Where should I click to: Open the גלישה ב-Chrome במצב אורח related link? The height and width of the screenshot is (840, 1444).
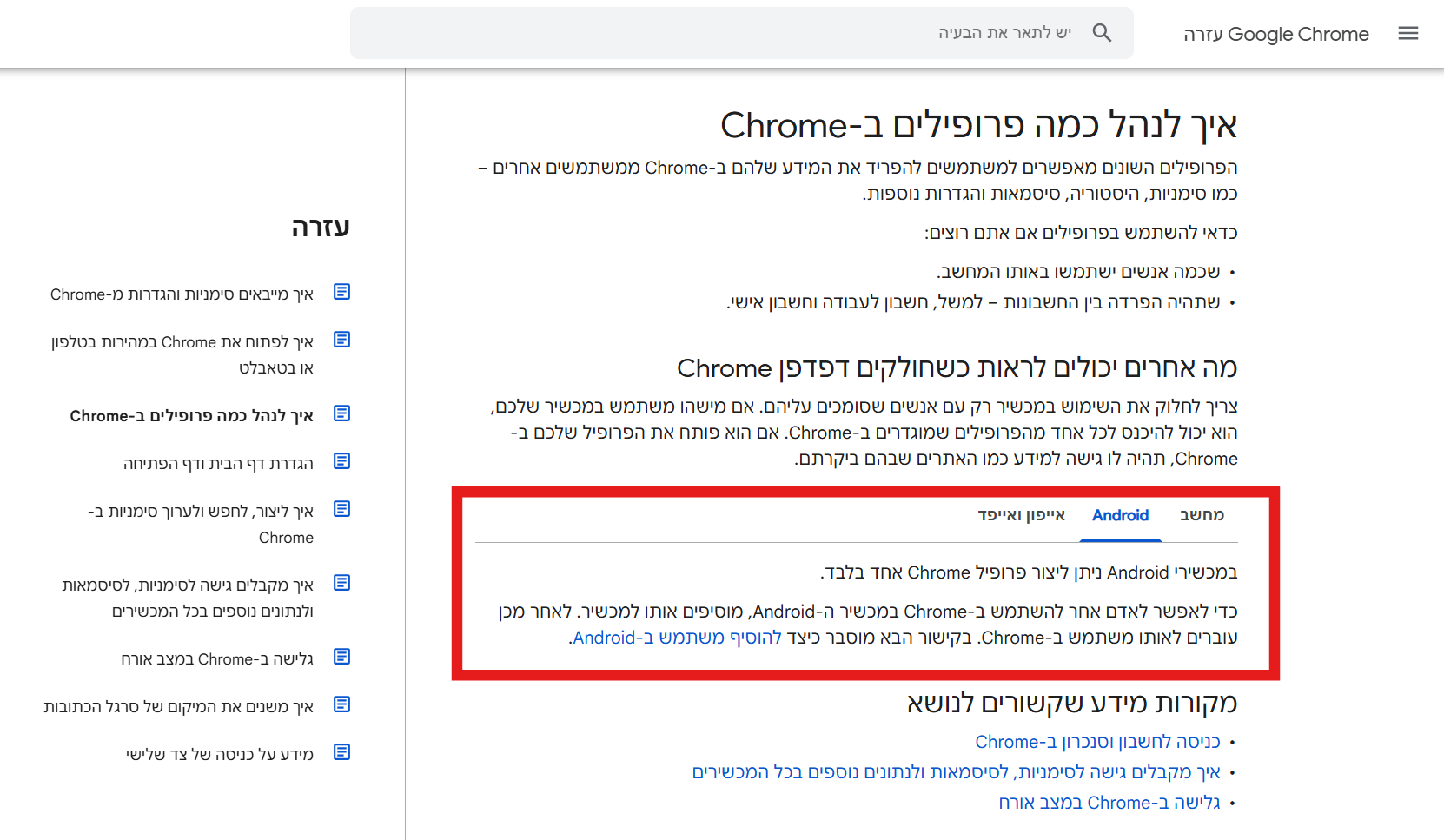pos(1109,803)
